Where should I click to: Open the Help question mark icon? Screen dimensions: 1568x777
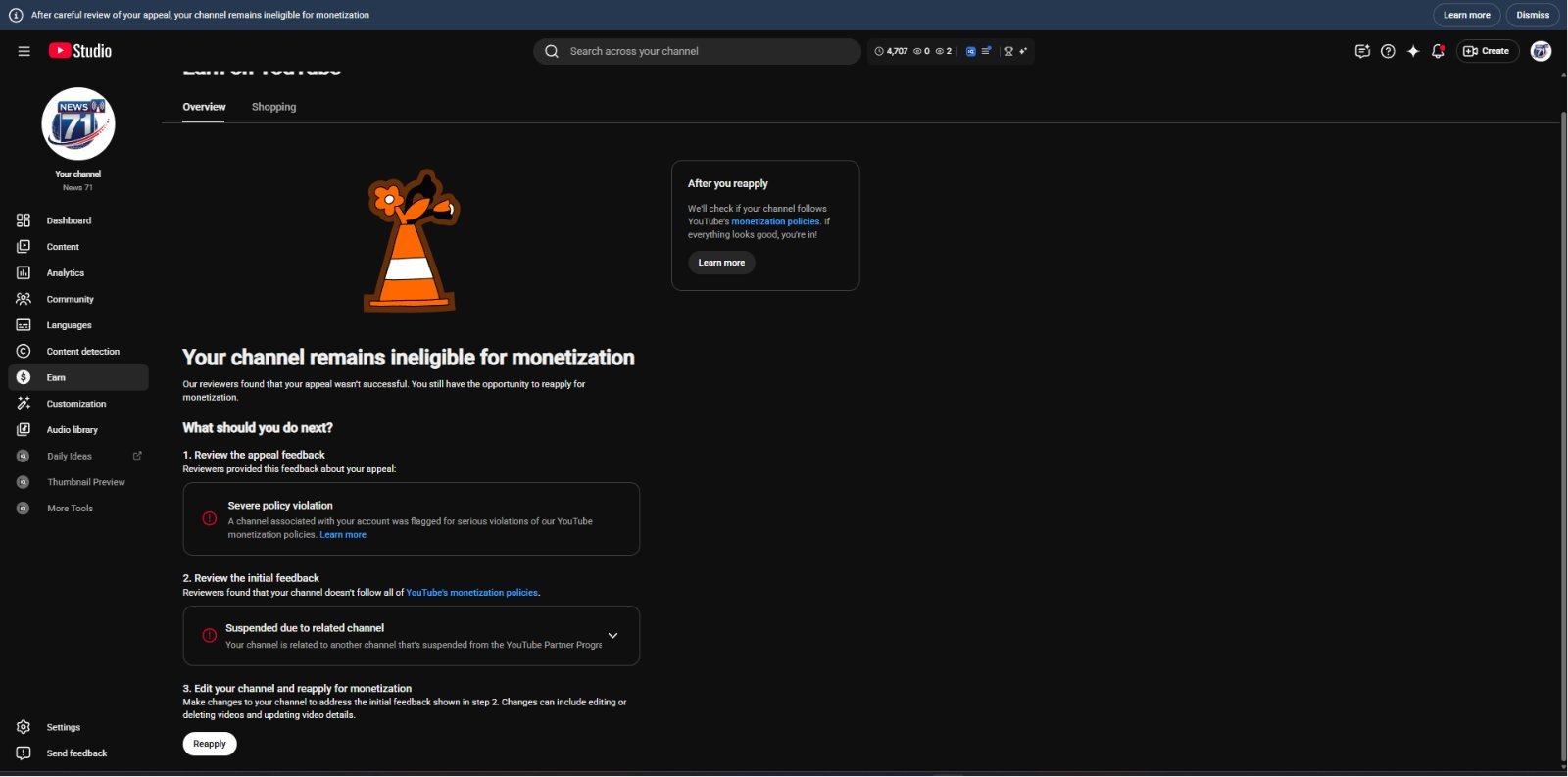pyautogui.click(x=1388, y=51)
